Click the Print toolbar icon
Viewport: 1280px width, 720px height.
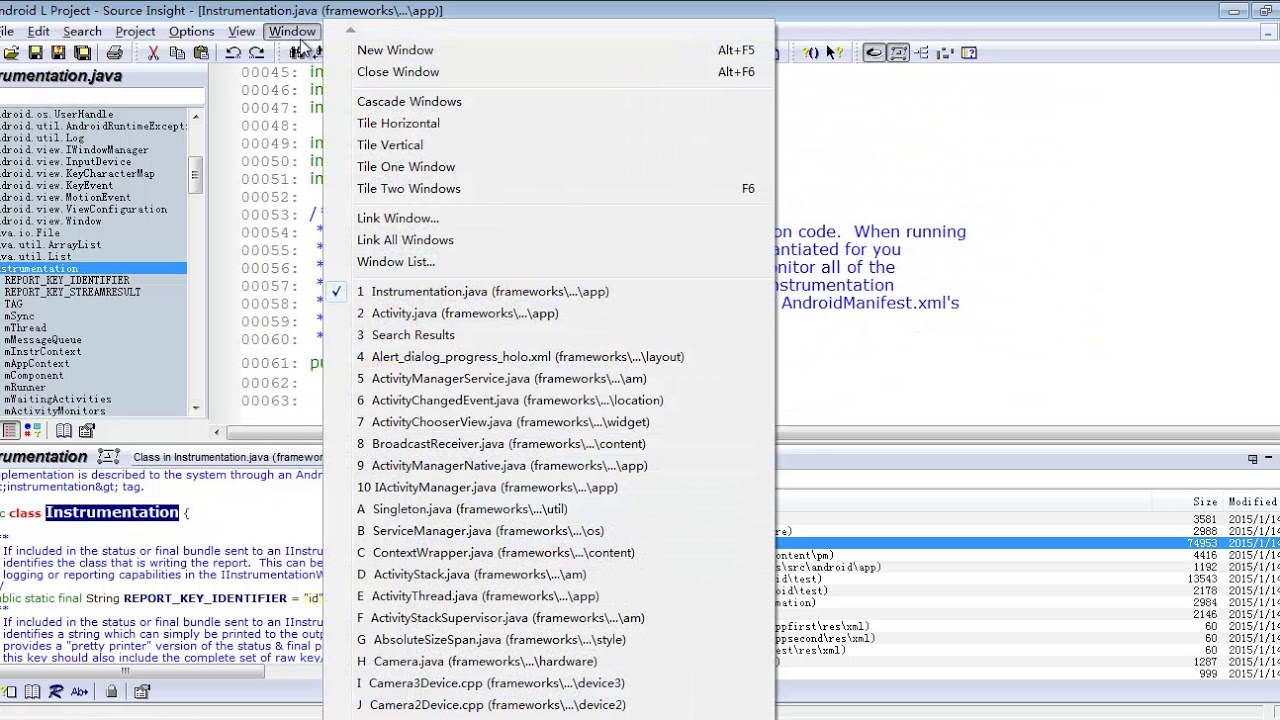[x=115, y=53]
